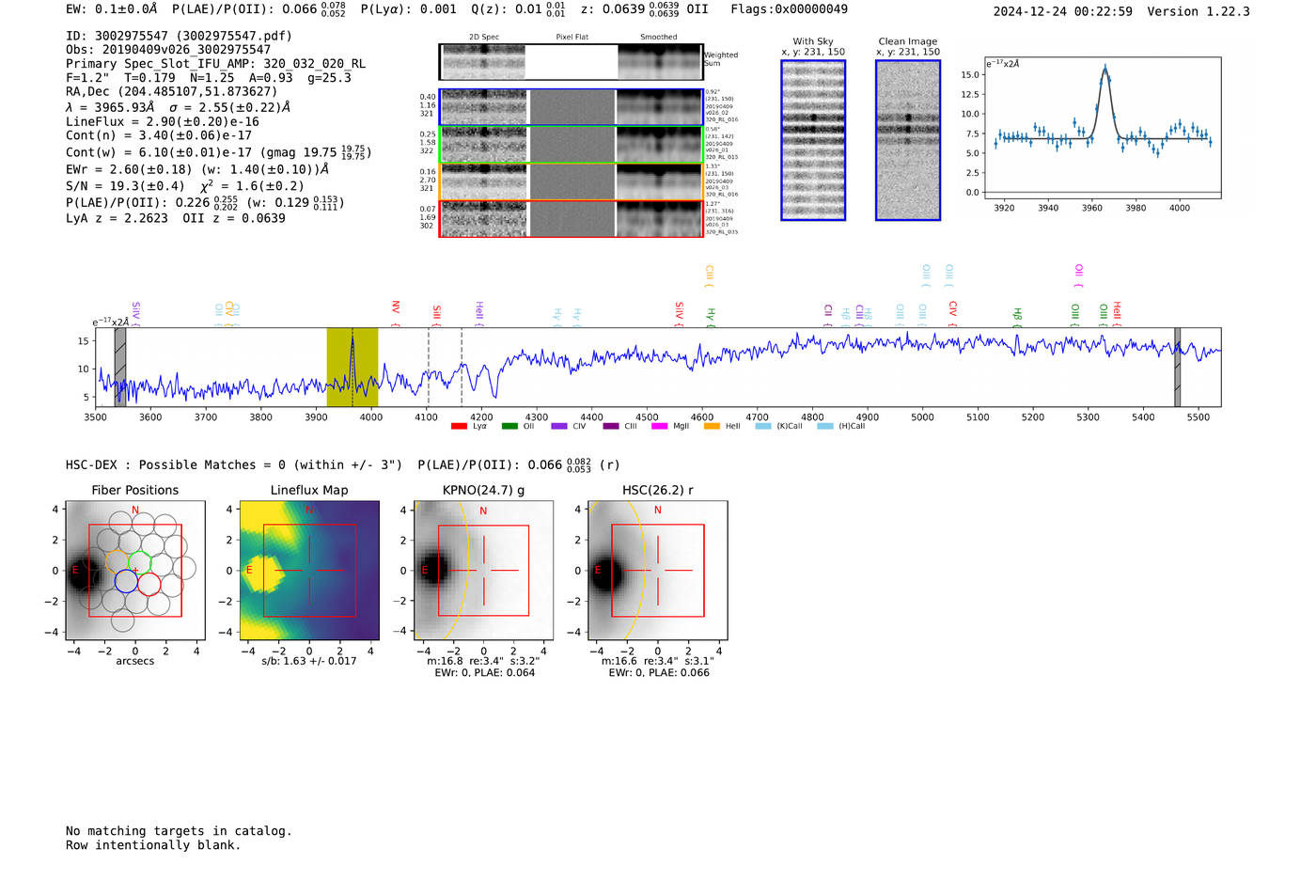Click the Smoothed column header
This screenshot has height=896, width=1316.
659,38
